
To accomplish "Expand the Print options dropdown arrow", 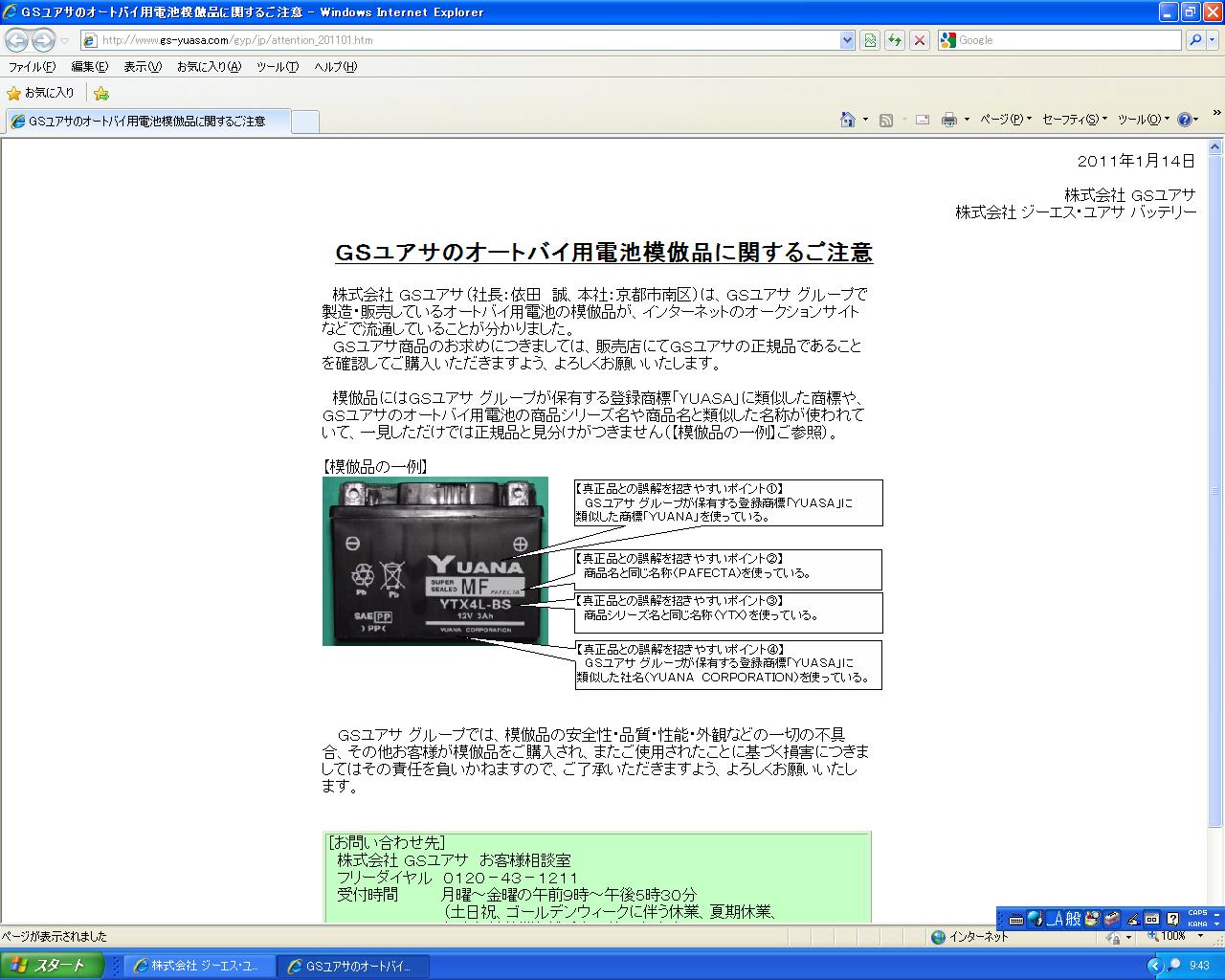I will tap(967, 120).
